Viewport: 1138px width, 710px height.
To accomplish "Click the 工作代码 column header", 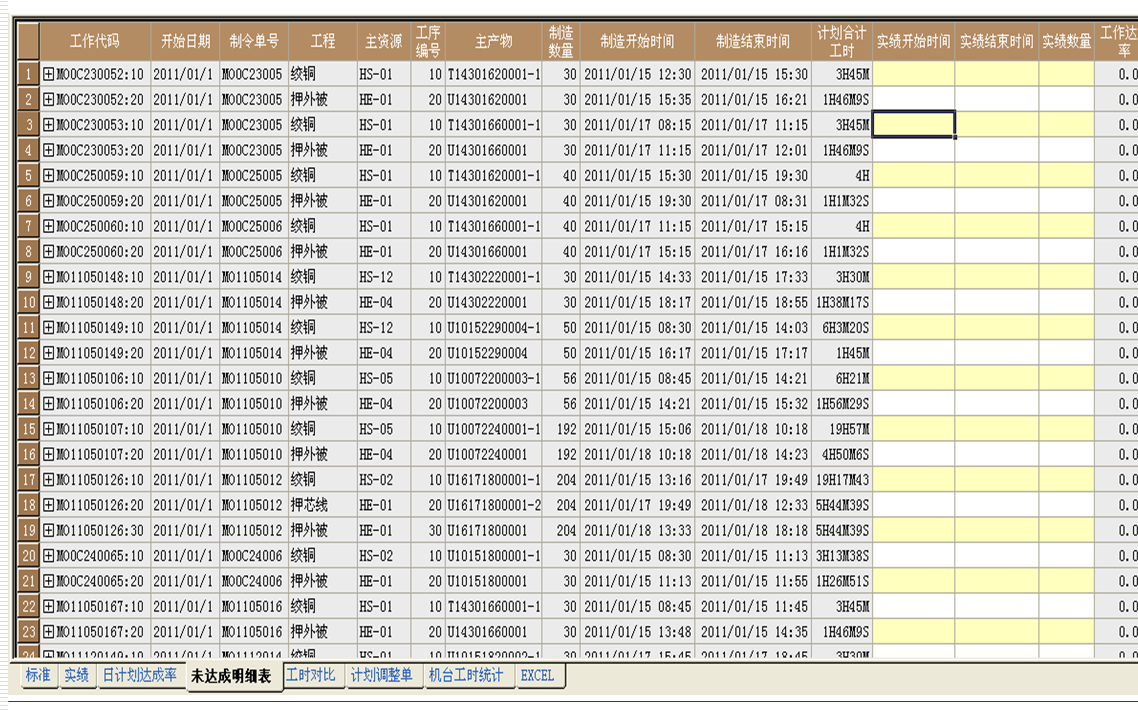I will 95,41.
